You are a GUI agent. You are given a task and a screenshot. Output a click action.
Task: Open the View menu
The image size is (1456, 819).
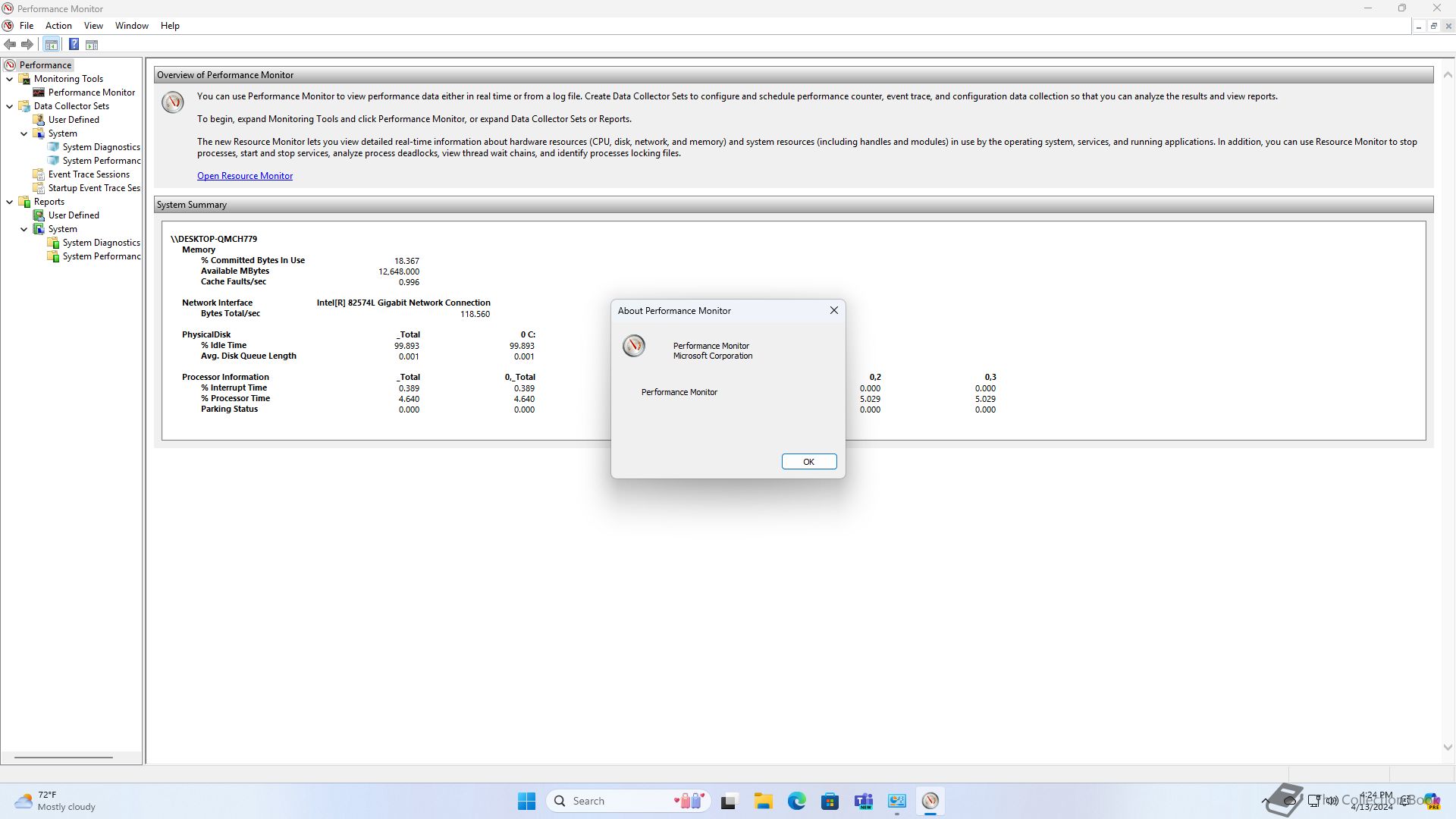(93, 26)
